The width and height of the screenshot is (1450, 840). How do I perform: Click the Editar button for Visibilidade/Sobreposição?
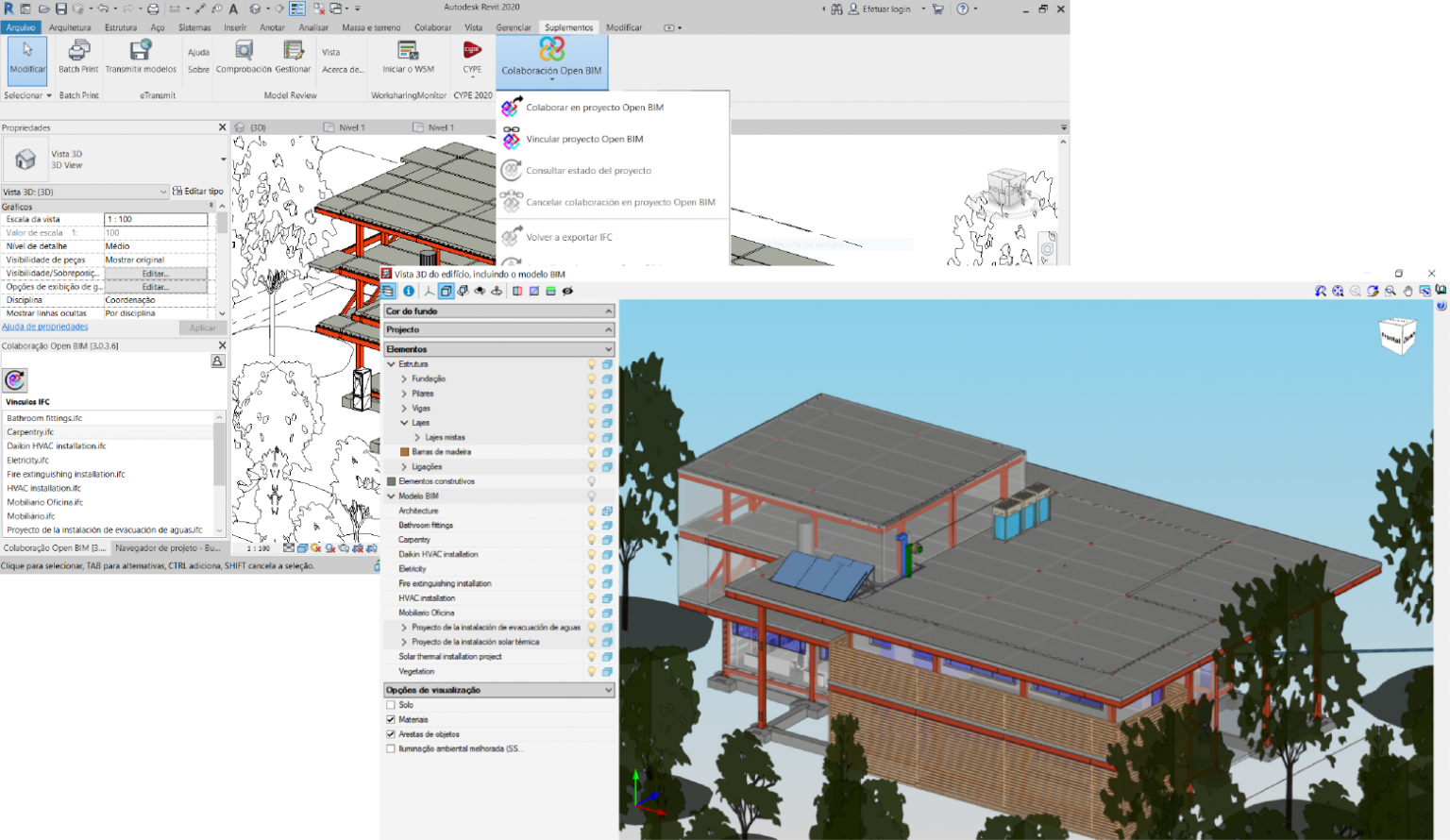pos(156,273)
